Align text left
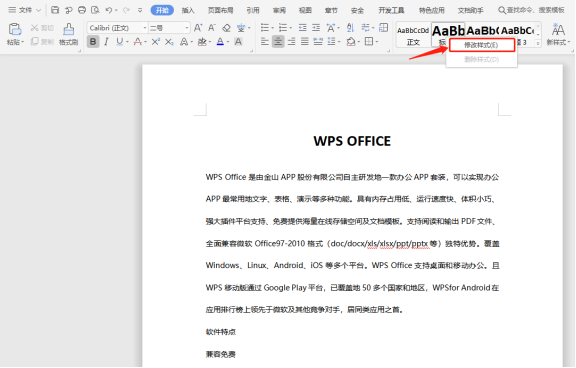The width and height of the screenshot is (576, 368). point(264,42)
